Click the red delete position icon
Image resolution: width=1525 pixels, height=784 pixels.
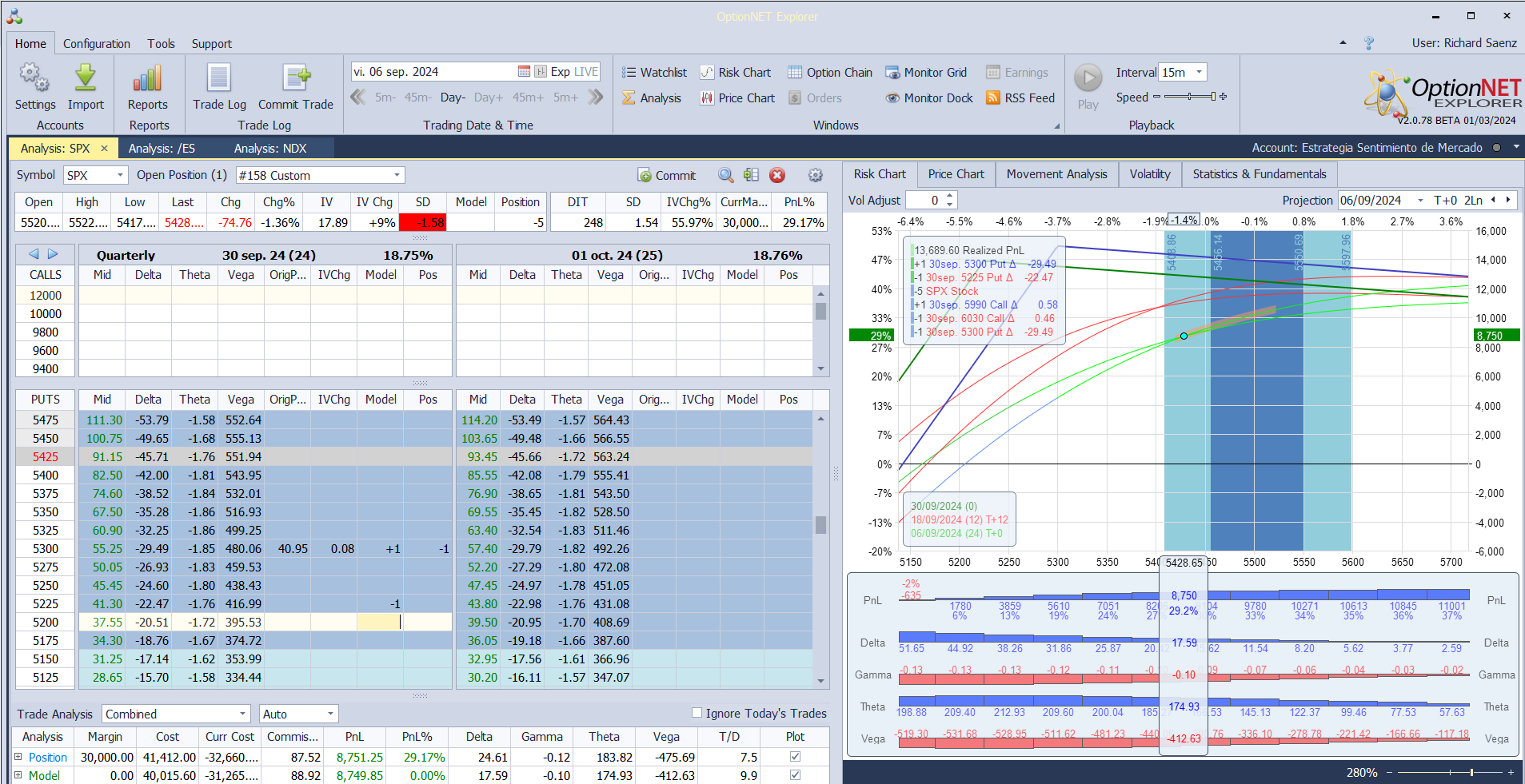(777, 175)
